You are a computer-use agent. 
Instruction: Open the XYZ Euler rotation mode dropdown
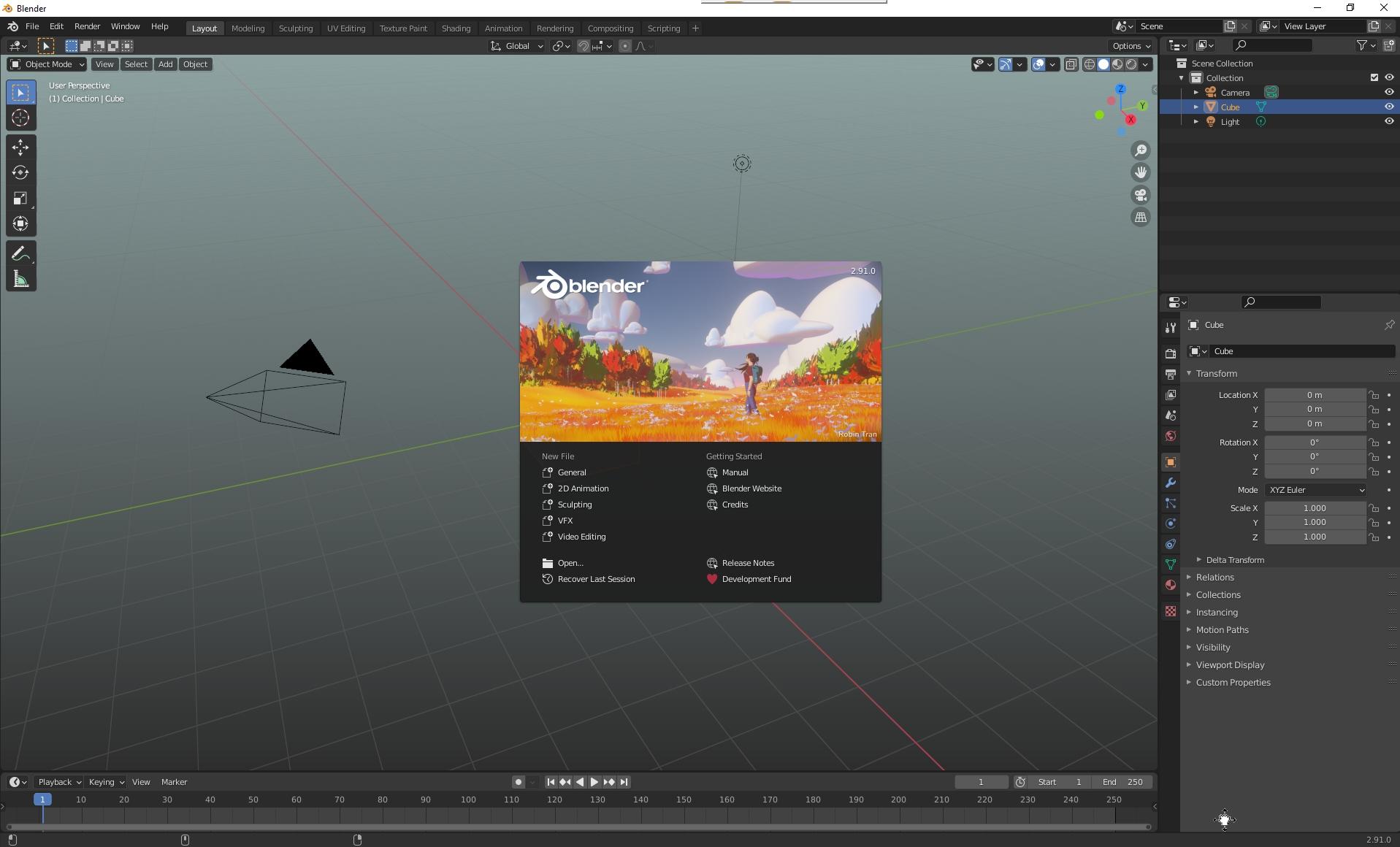pyautogui.click(x=1315, y=490)
